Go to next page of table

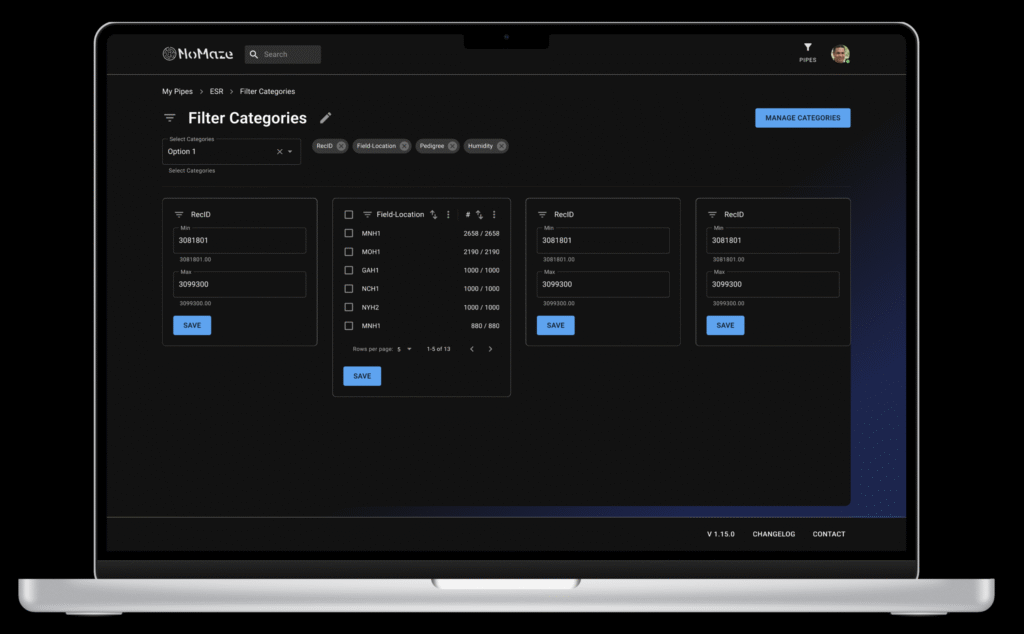[x=490, y=349]
